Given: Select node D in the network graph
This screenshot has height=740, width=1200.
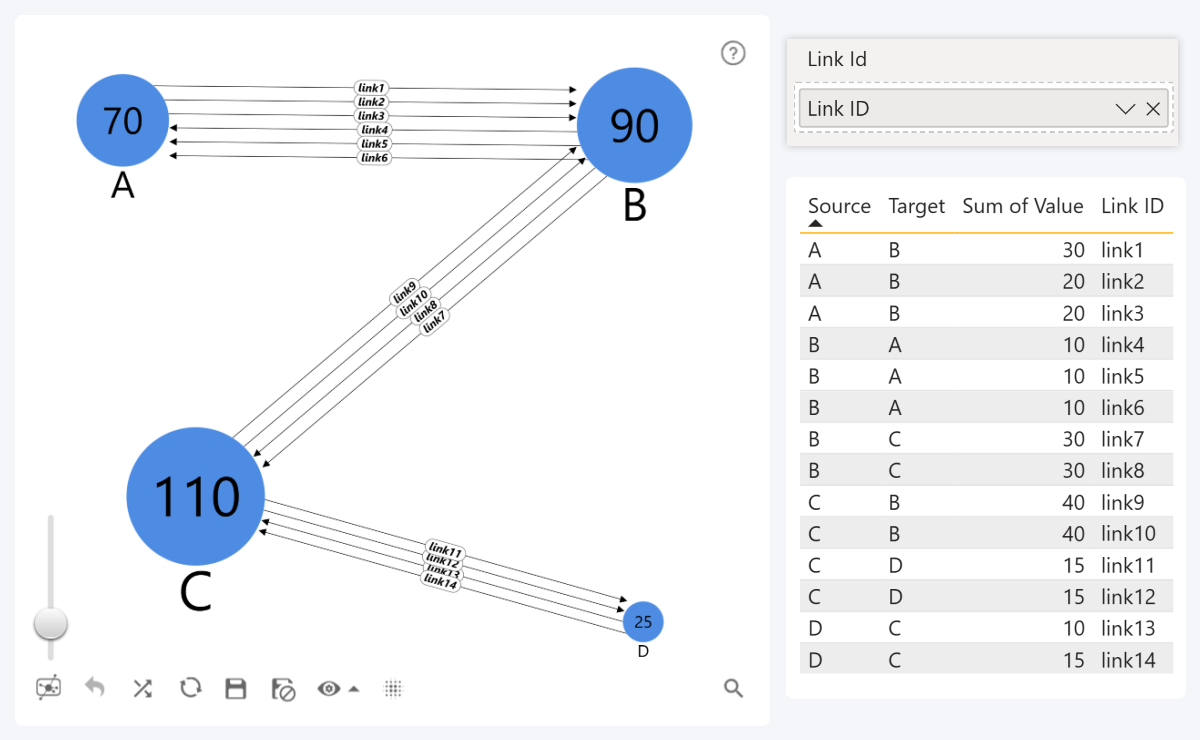Looking at the screenshot, I should pyautogui.click(x=642, y=621).
